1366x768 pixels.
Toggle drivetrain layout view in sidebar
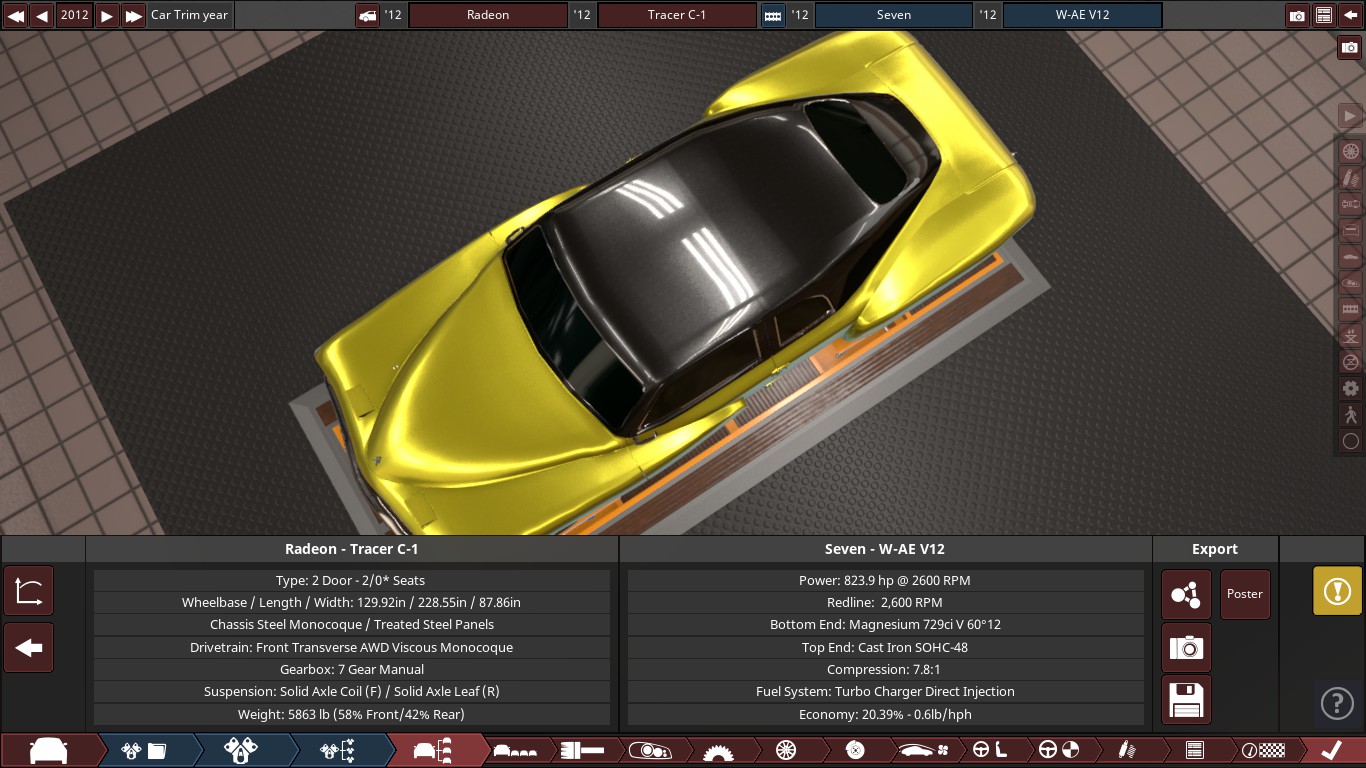(1350, 204)
